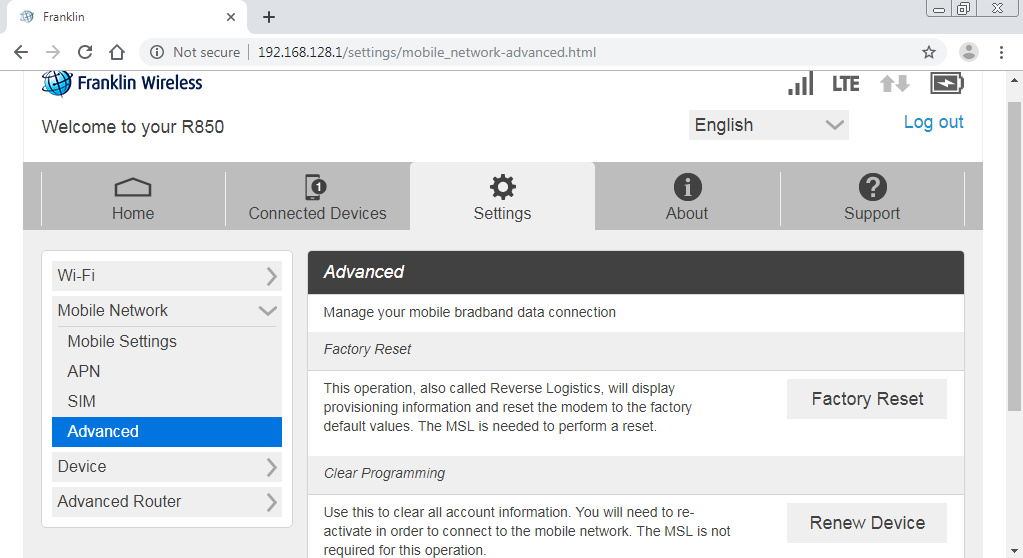Open the English language dropdown
This screenshot has height=558, width=1023.
[x=769, y=125]
